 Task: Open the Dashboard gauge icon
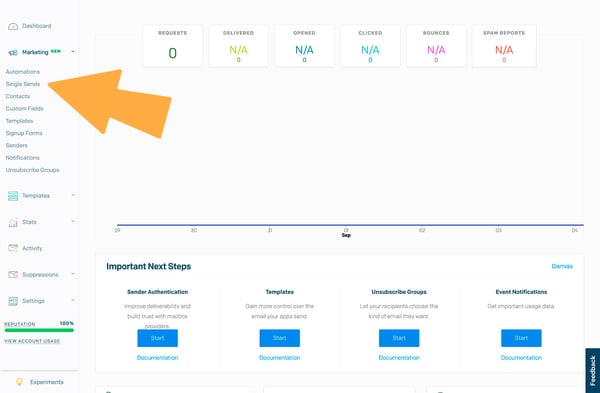coord(13,26)
